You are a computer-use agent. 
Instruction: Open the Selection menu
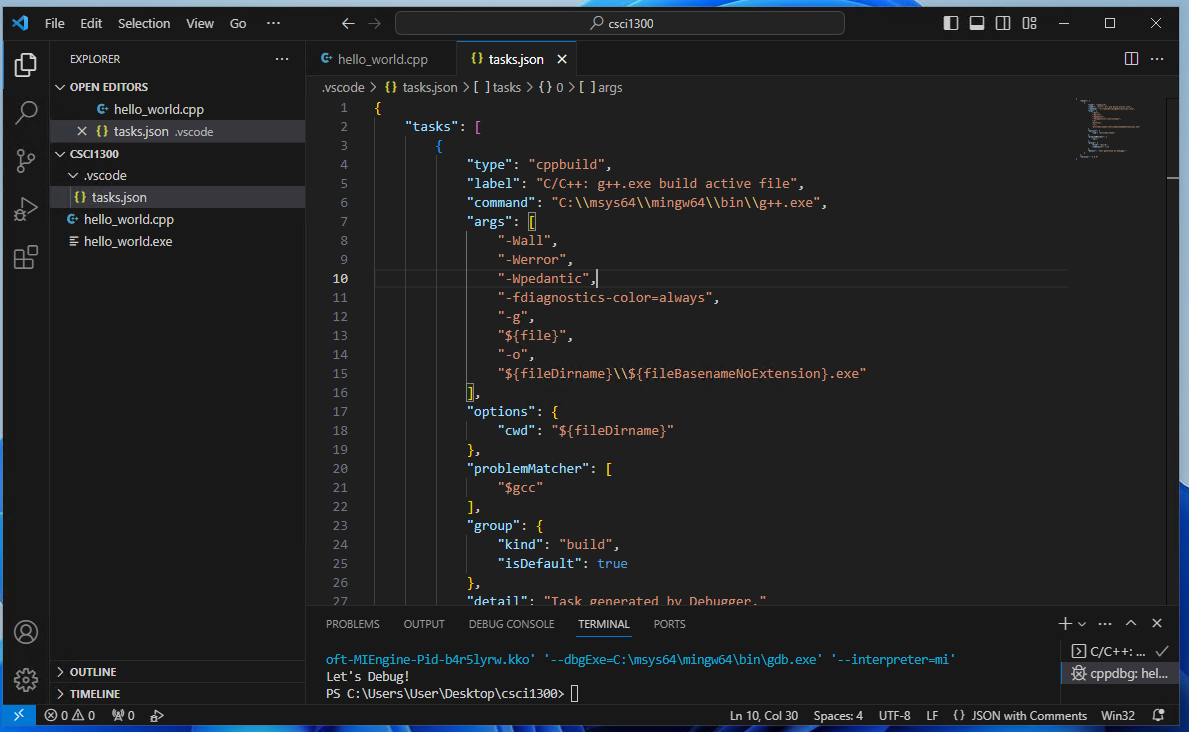point(144,24)
